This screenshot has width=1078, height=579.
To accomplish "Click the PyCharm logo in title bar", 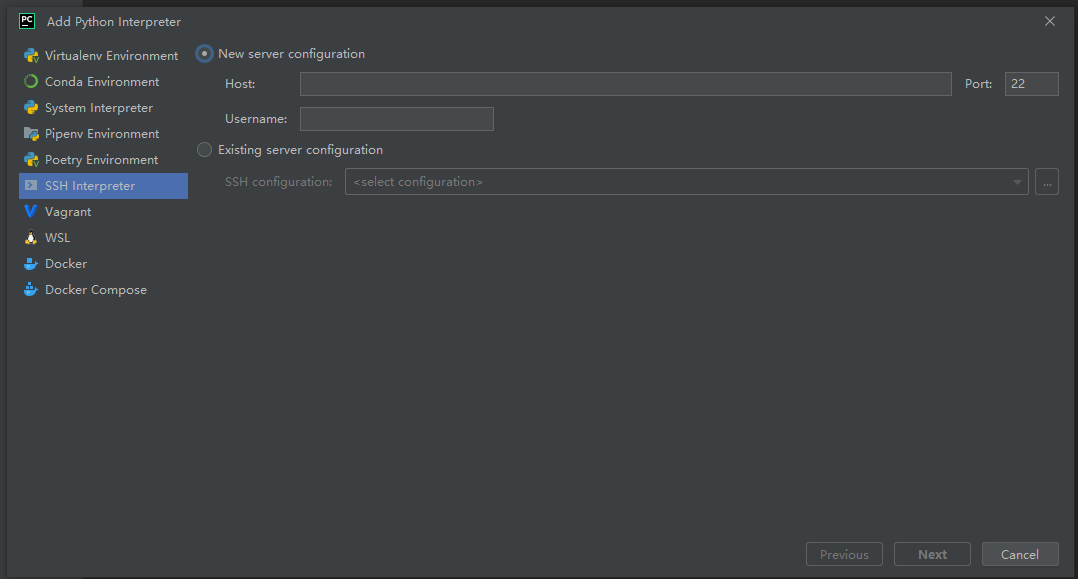I will pos(27,21).
